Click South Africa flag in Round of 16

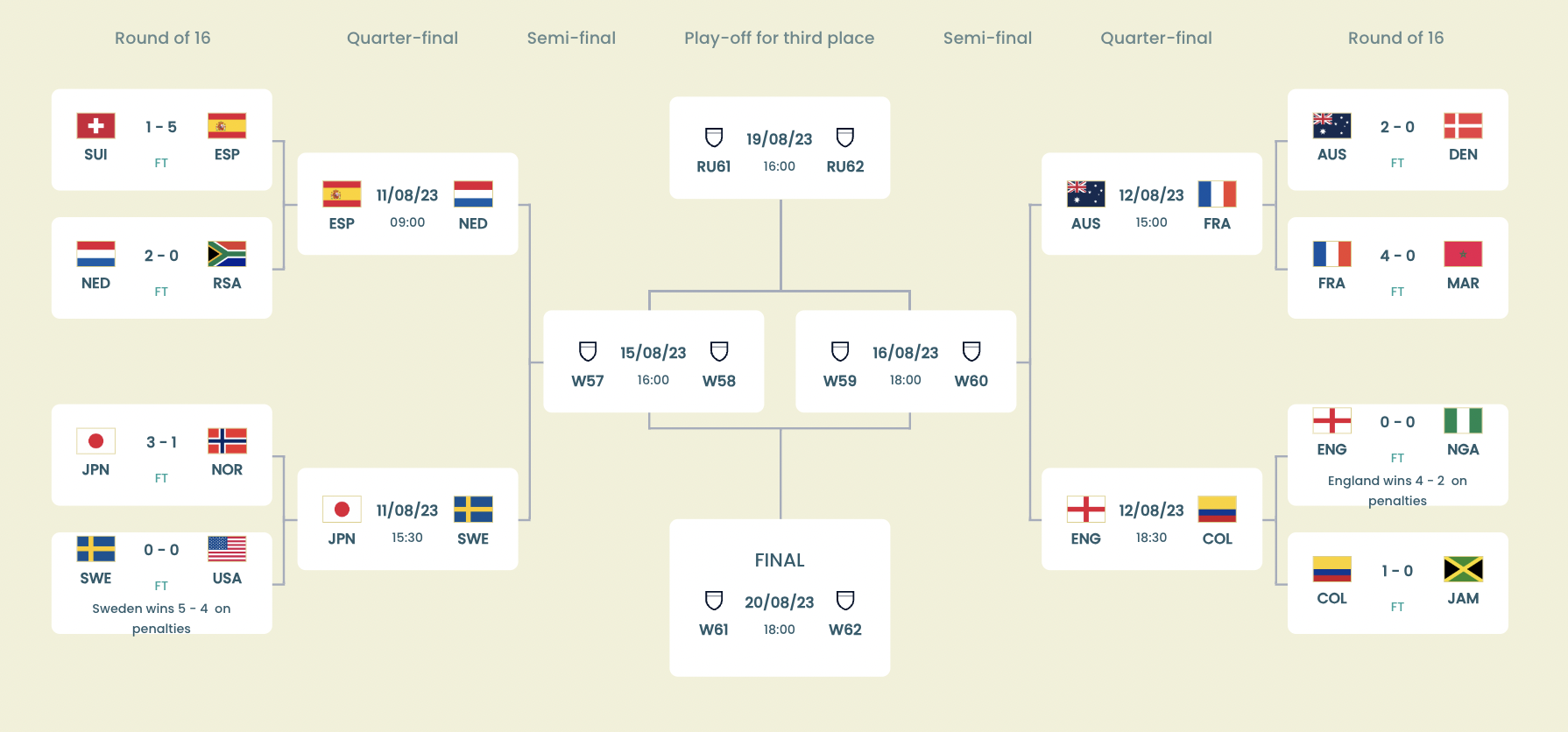(x=227, y=254)
